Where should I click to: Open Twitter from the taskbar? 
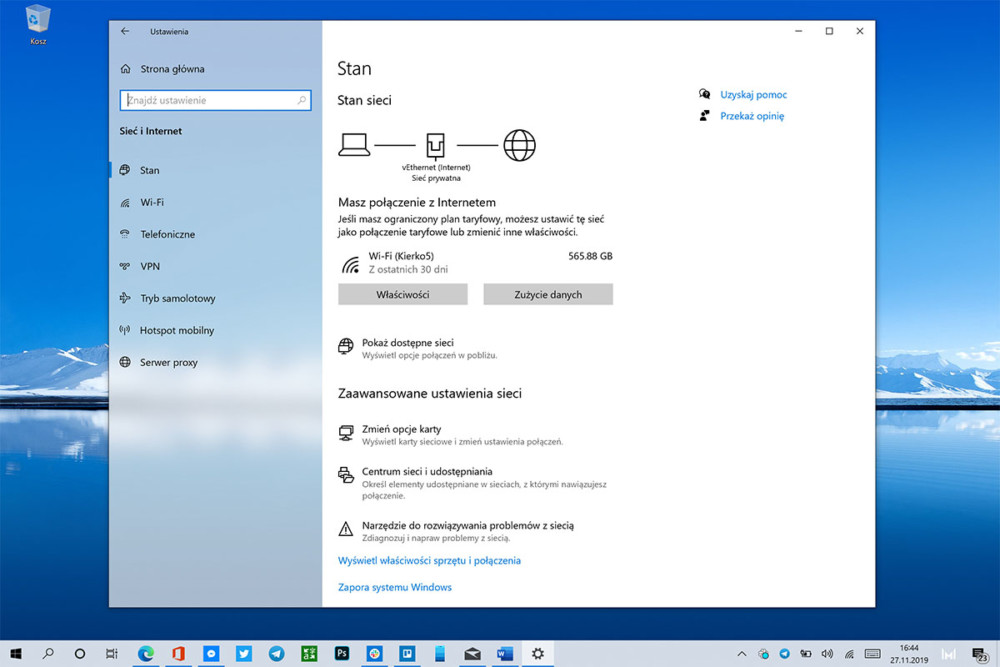coord(244,654)
